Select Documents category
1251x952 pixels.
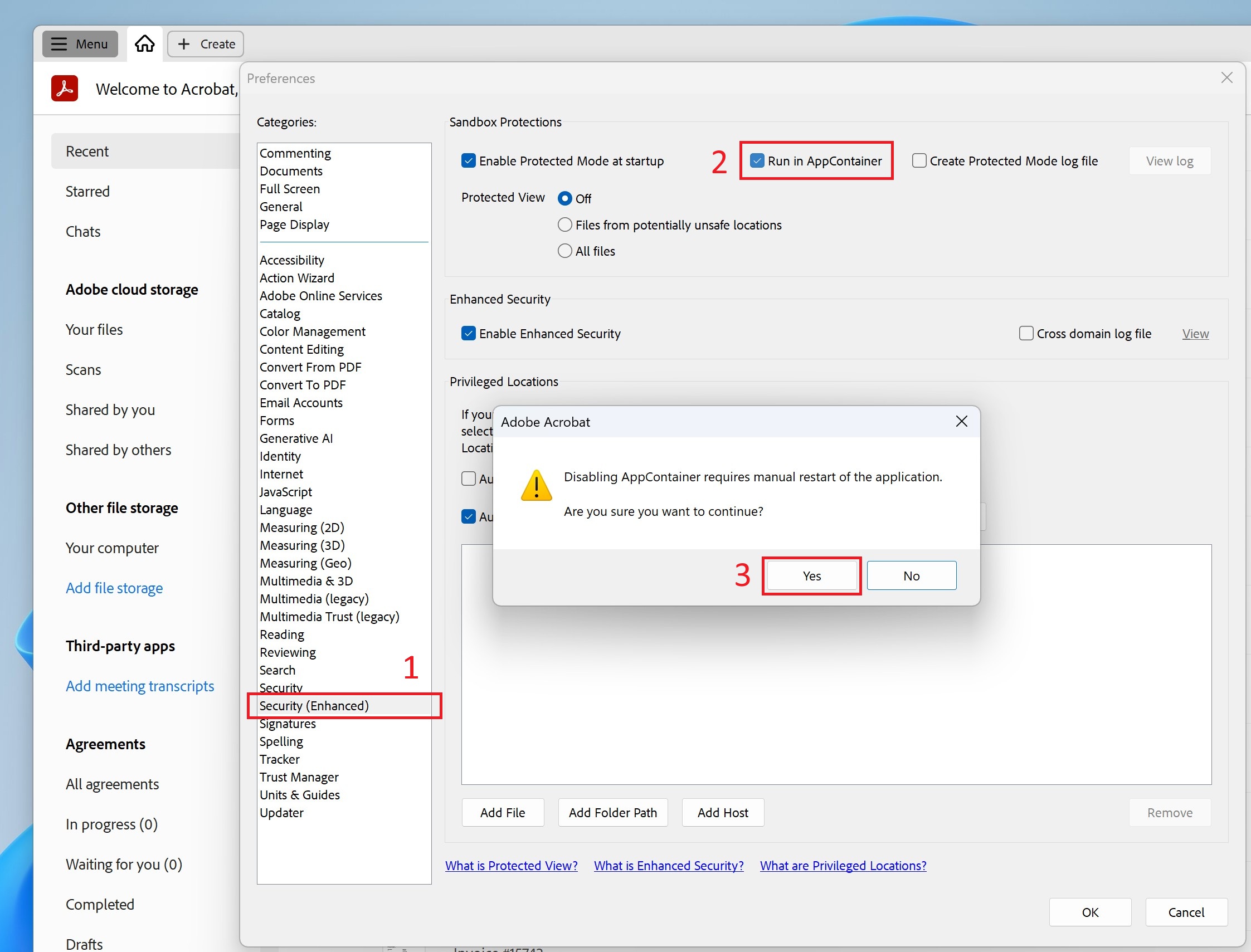coord(343,171)
